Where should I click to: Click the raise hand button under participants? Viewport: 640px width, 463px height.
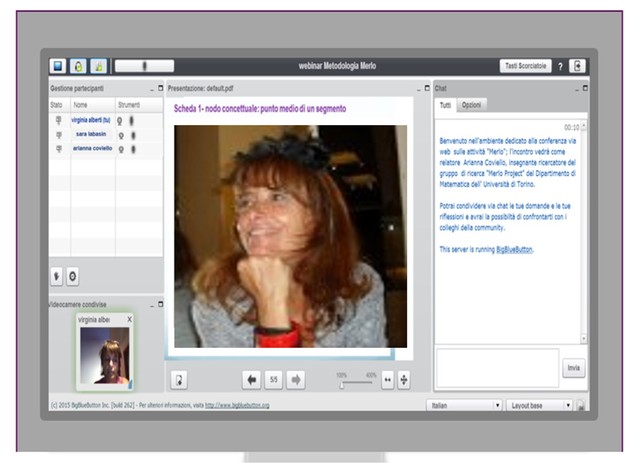[57, 277]
